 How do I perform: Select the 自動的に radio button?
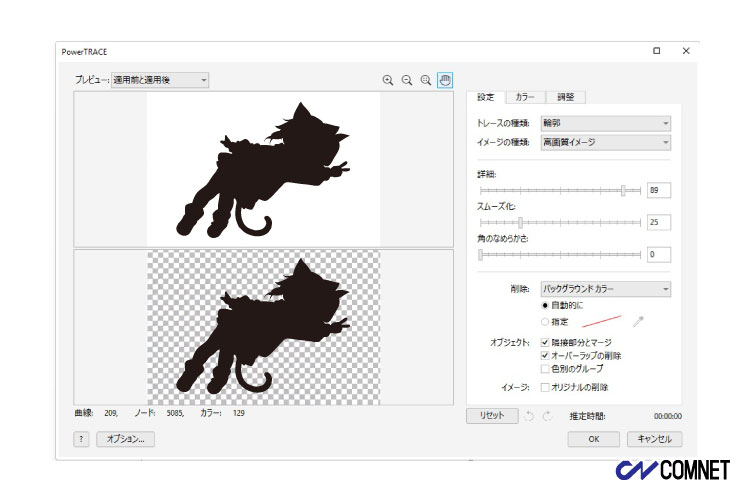(x=545, y=305)
